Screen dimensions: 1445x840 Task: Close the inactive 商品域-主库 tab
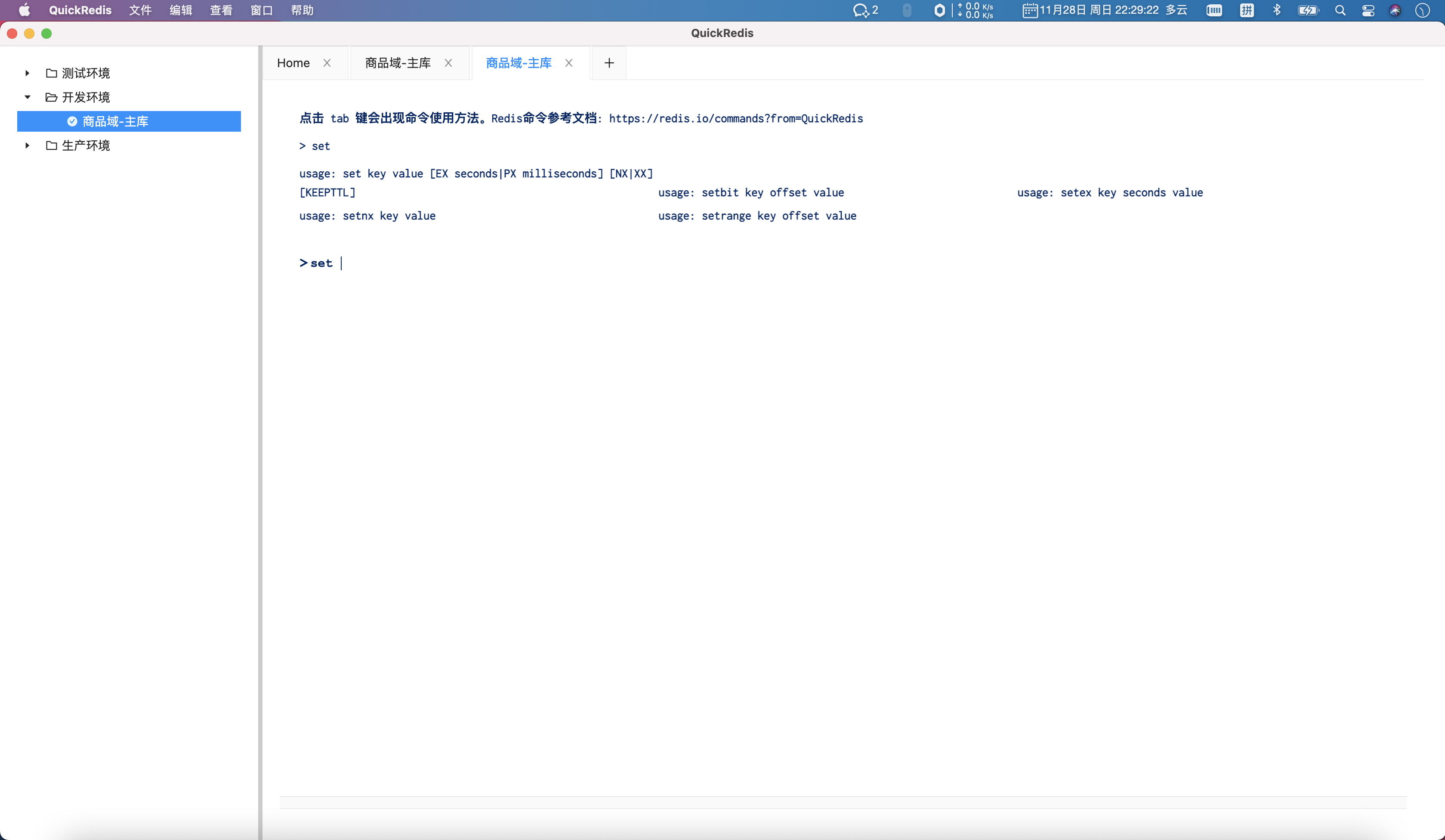(x=448, y=63)
